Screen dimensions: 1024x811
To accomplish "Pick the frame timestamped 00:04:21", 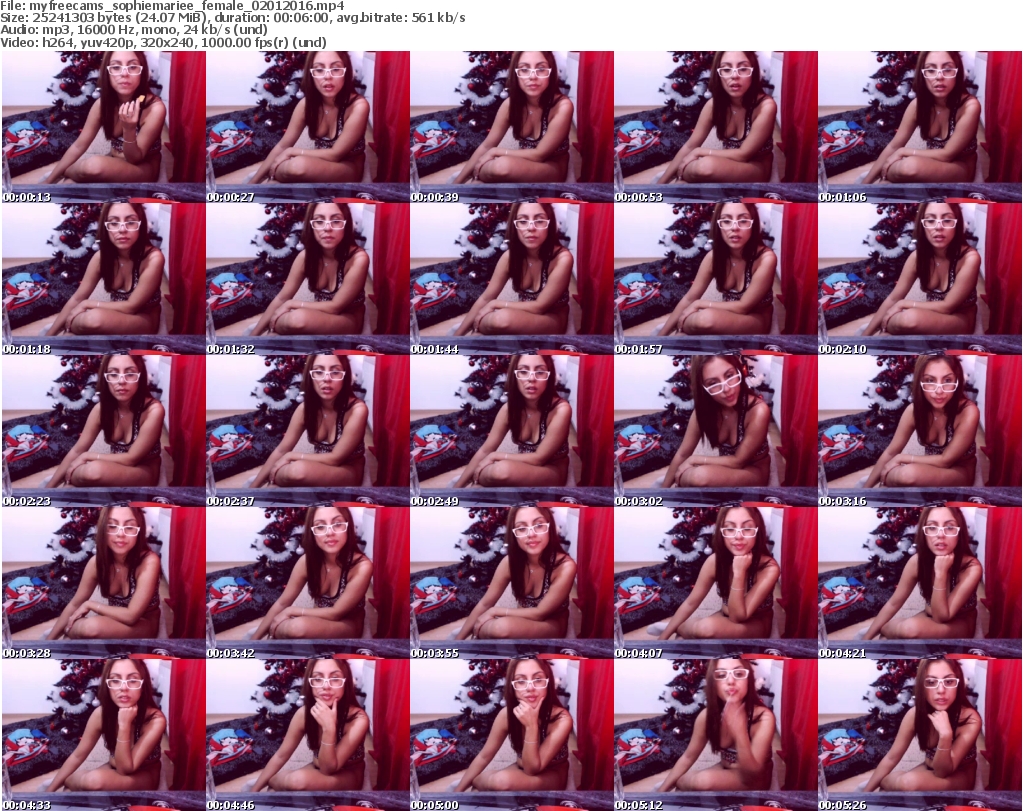I will tap(920, 584).
